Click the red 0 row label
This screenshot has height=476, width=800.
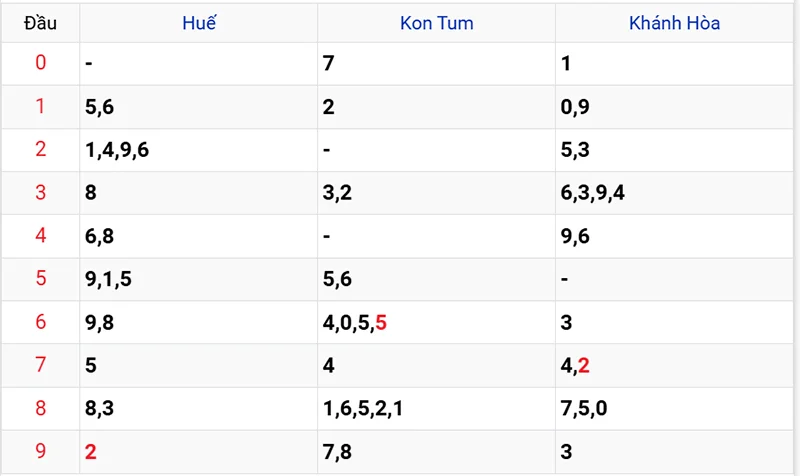[x=40, y=63]
